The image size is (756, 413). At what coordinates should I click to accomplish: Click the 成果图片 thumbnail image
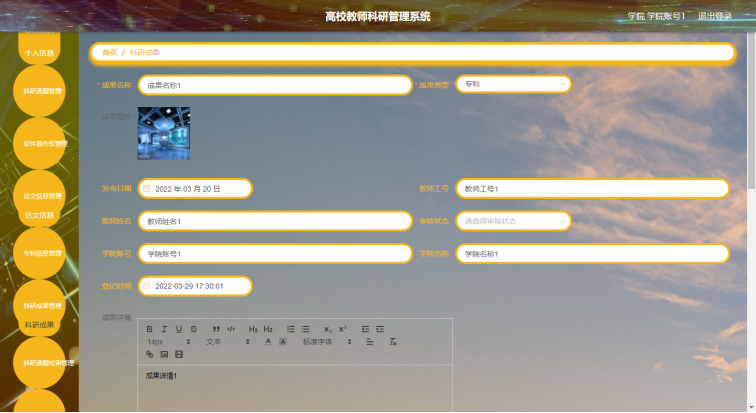[x=164, y=133]
